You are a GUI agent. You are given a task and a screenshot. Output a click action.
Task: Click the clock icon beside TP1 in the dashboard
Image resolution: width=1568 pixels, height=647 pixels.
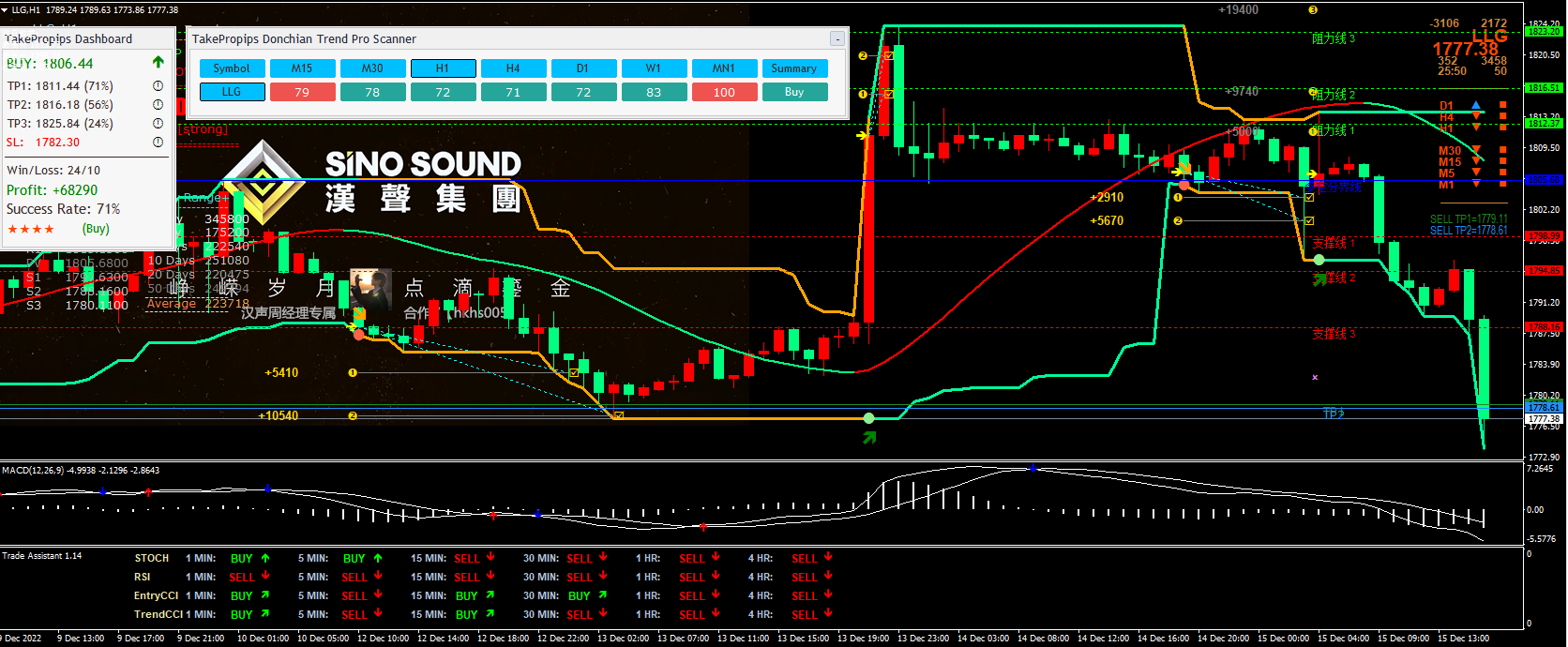pyautogui.click(x=158, y=86)
